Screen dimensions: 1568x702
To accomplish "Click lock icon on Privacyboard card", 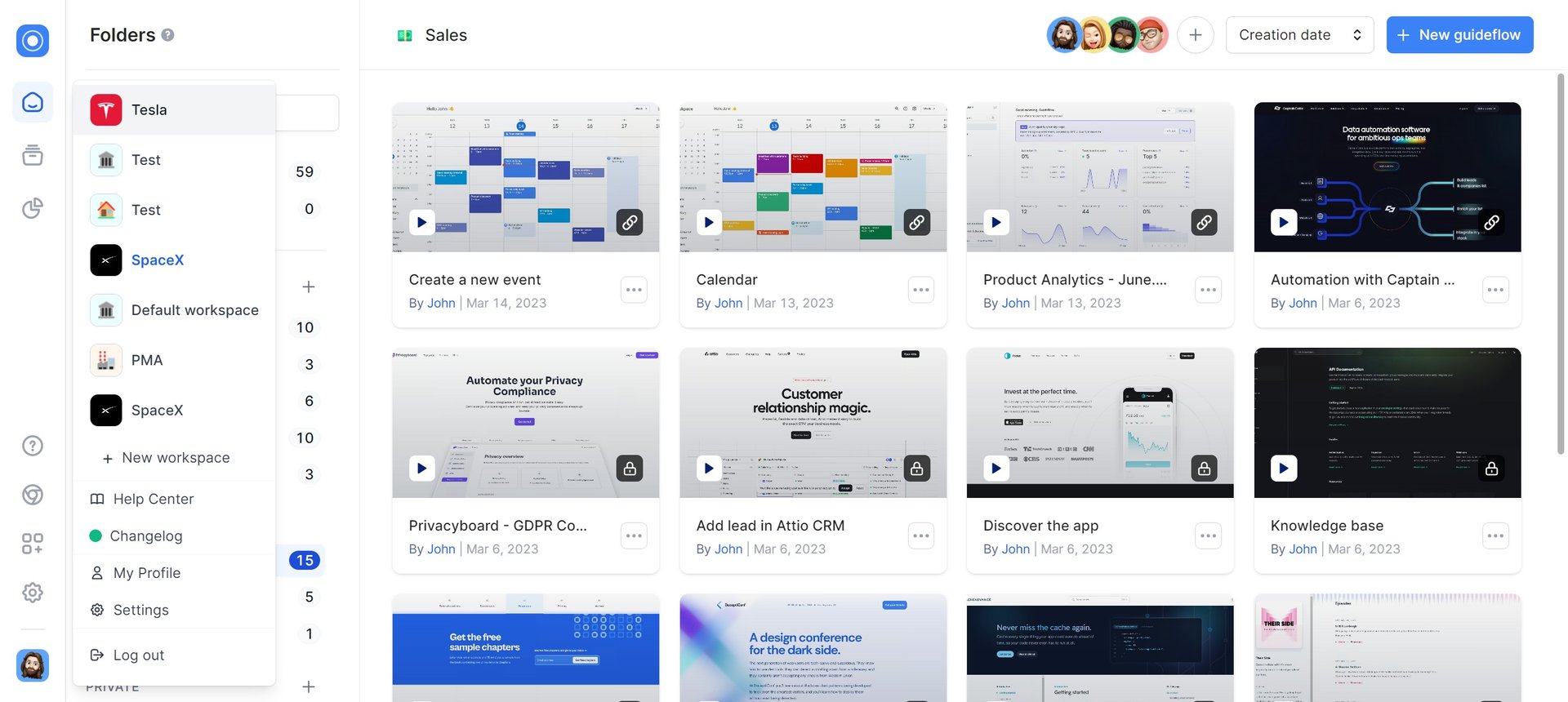I will pyautogui.click(x=630, y=469).
